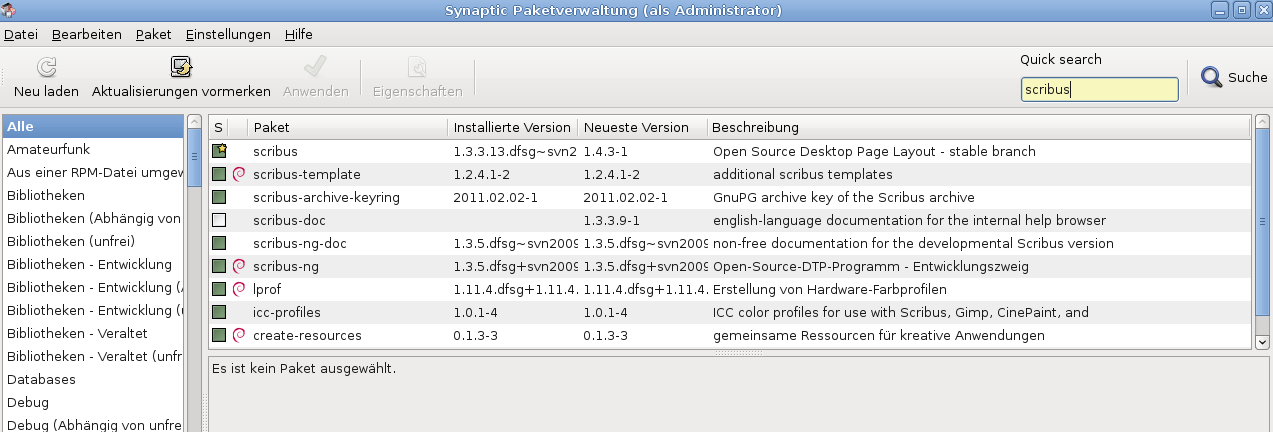The width and height of the screenshot is (1273, 432).
Task: Select Bibliotheken (unfrei) category
Action: [x=93, y=241]
